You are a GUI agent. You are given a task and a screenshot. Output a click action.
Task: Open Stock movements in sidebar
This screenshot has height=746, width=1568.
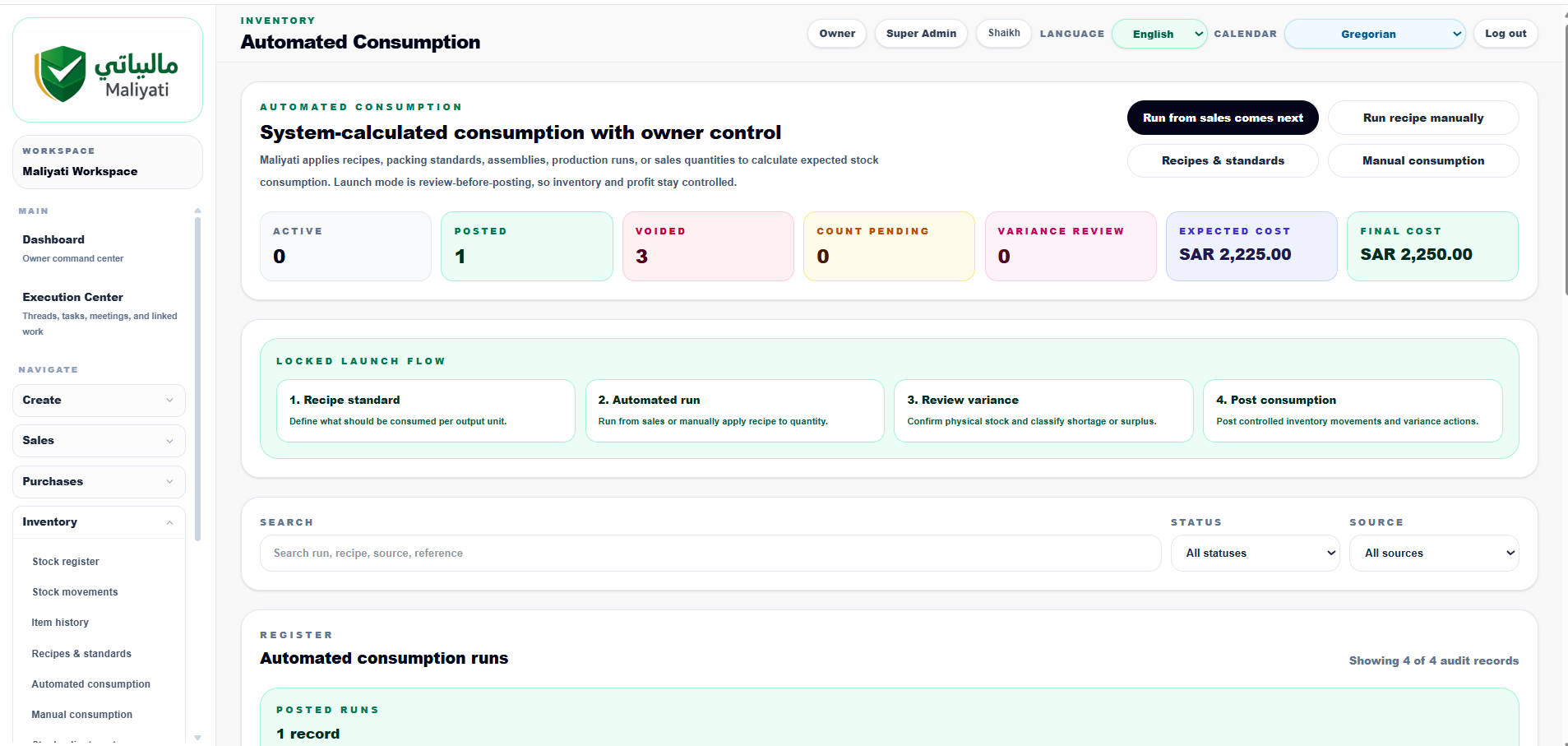pos(75,592)
